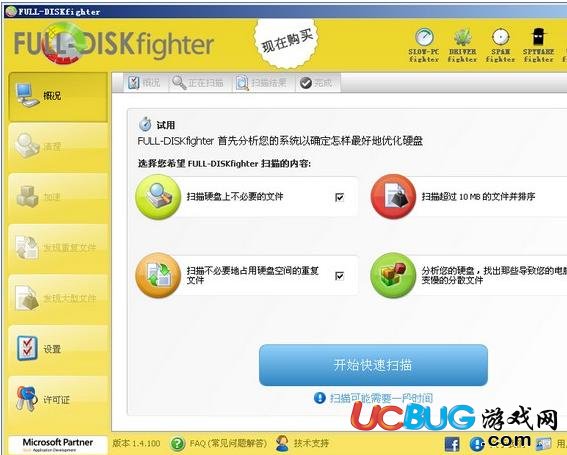Open 许可证 license in the sidebar
Viewport: 567px width, 455px height.
[x=58, y=400]
